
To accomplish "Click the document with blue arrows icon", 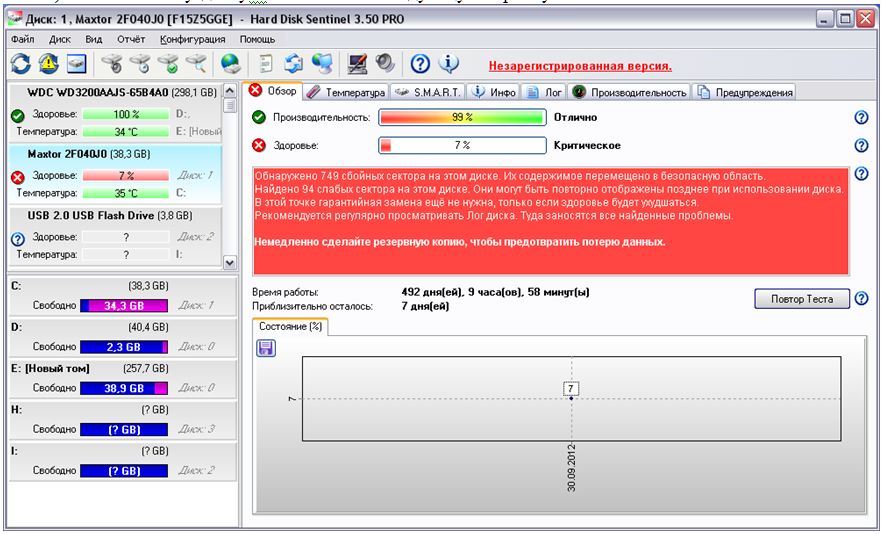I will pos(293,64).
